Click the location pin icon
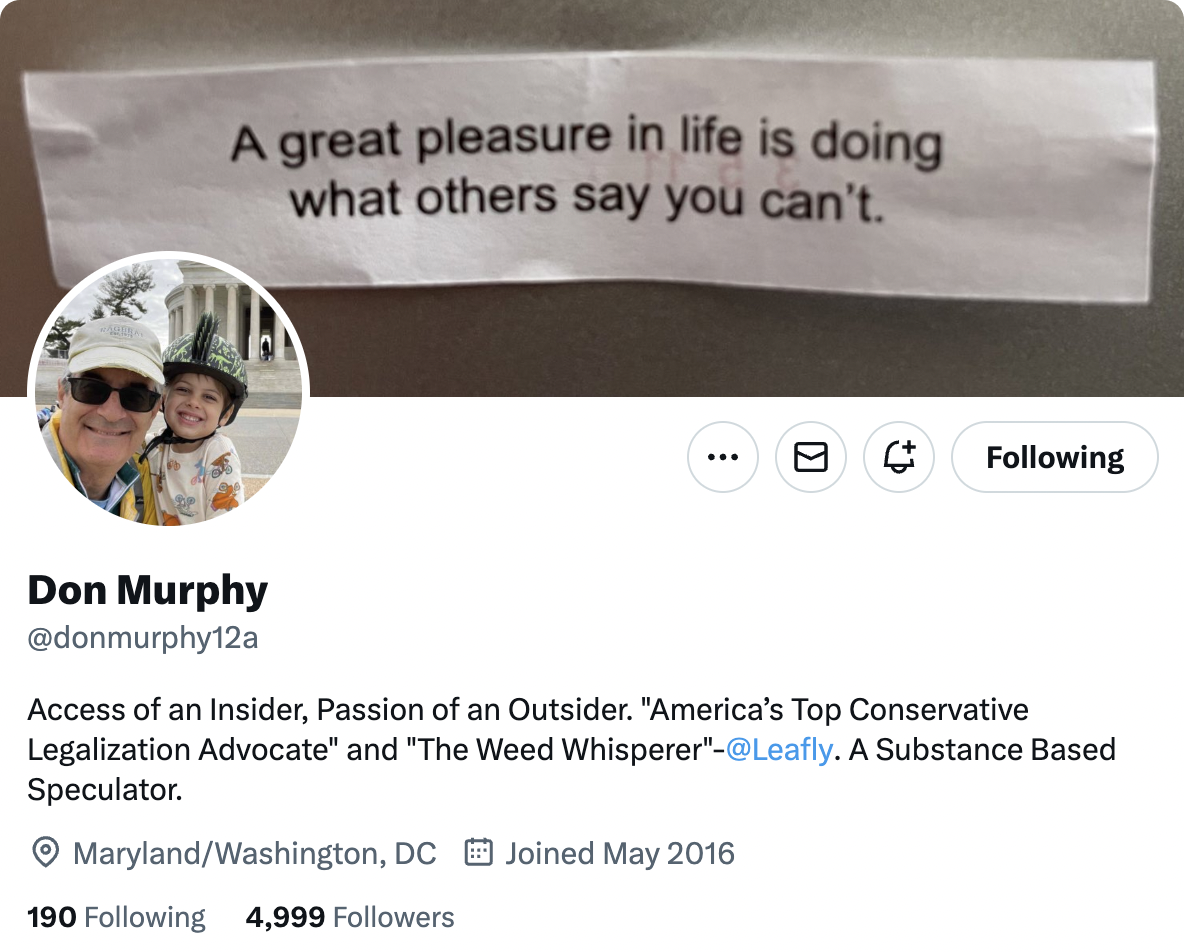This screenshot has width=1184, height=952. (x=45, y=853)
